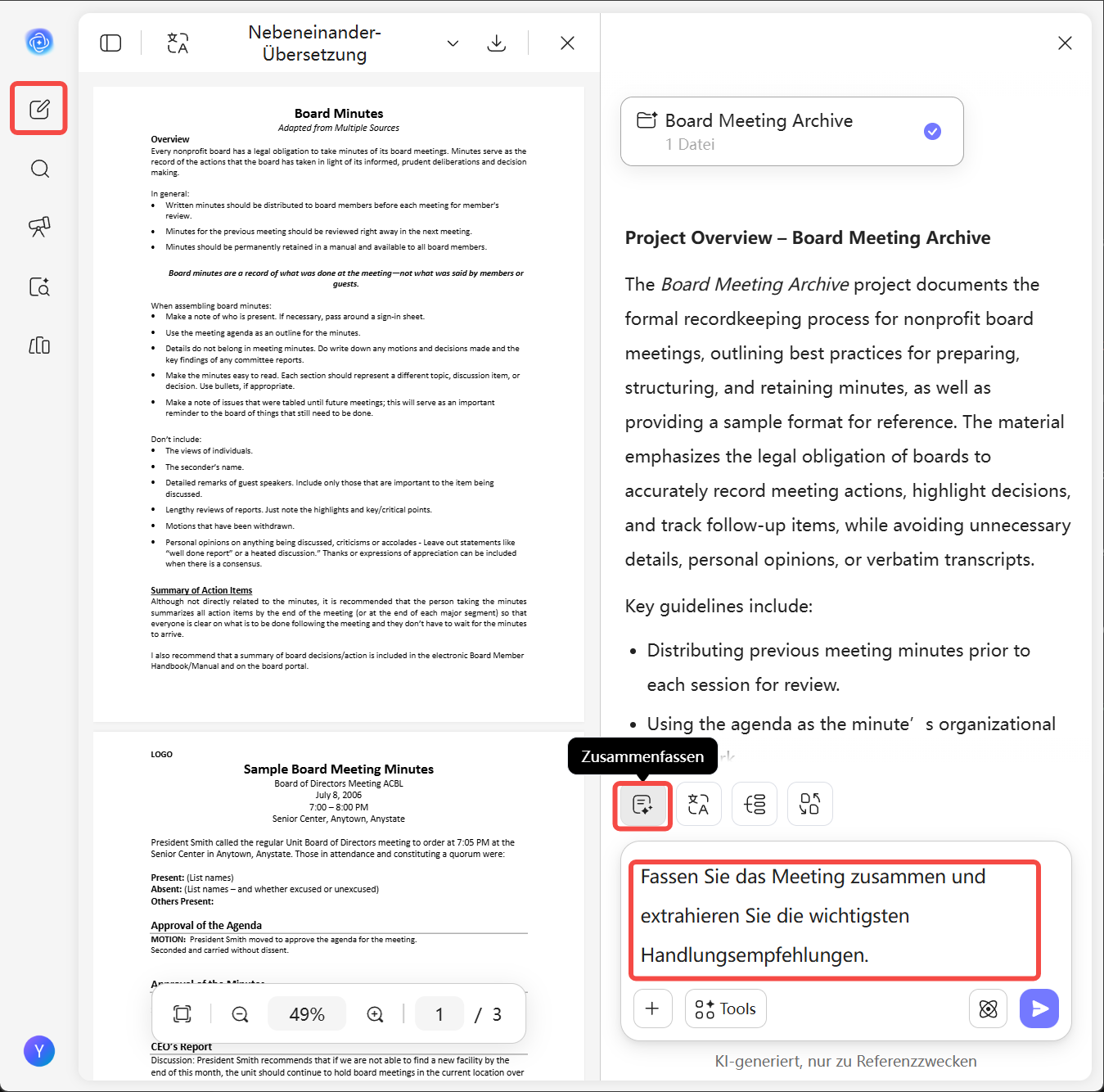
Task: Click the translate quick action button
Action: (698, 805)
